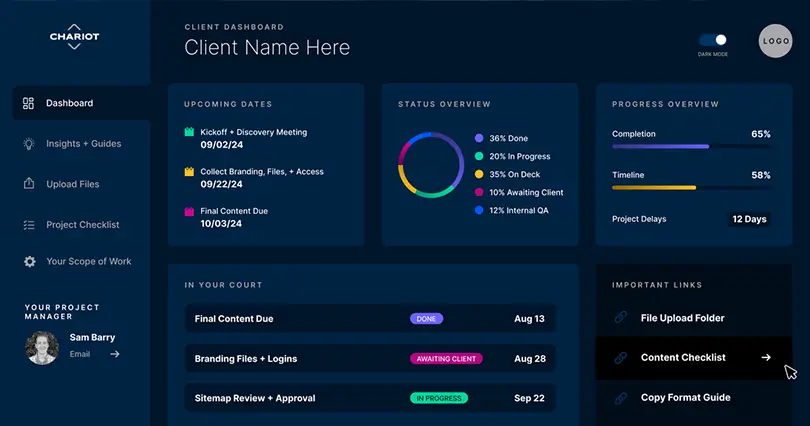The image size is (810, 426).
Task: Click the Sep 22 due date
Action: [529, 398]
